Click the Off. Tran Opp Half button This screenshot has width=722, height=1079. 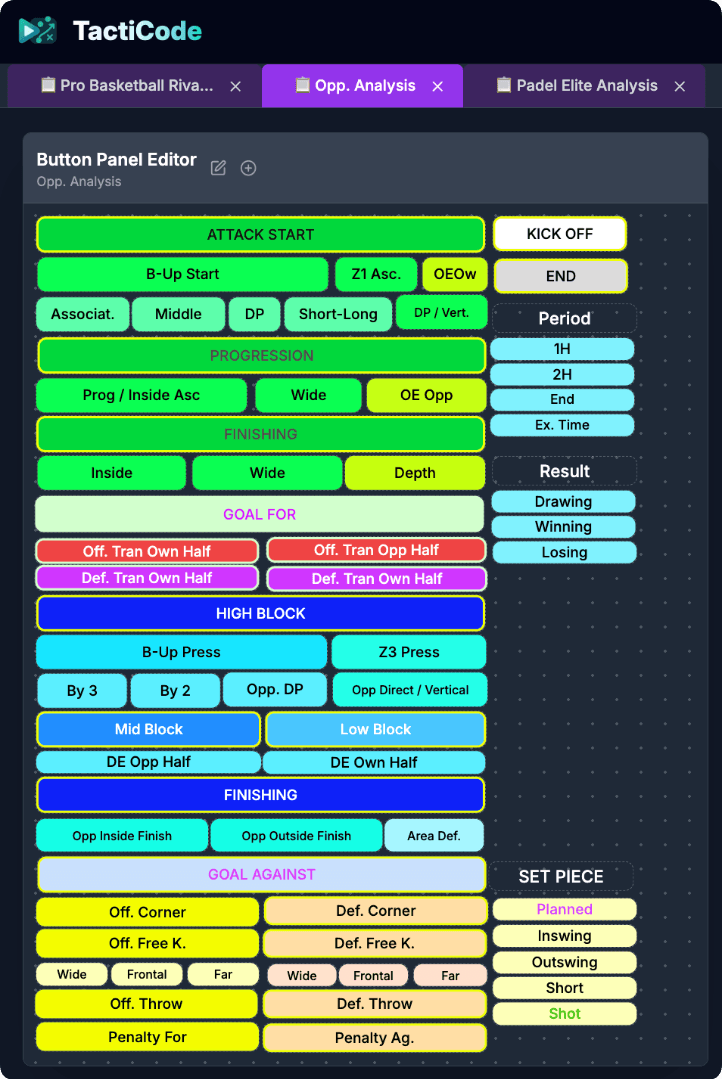coord(376,550)
